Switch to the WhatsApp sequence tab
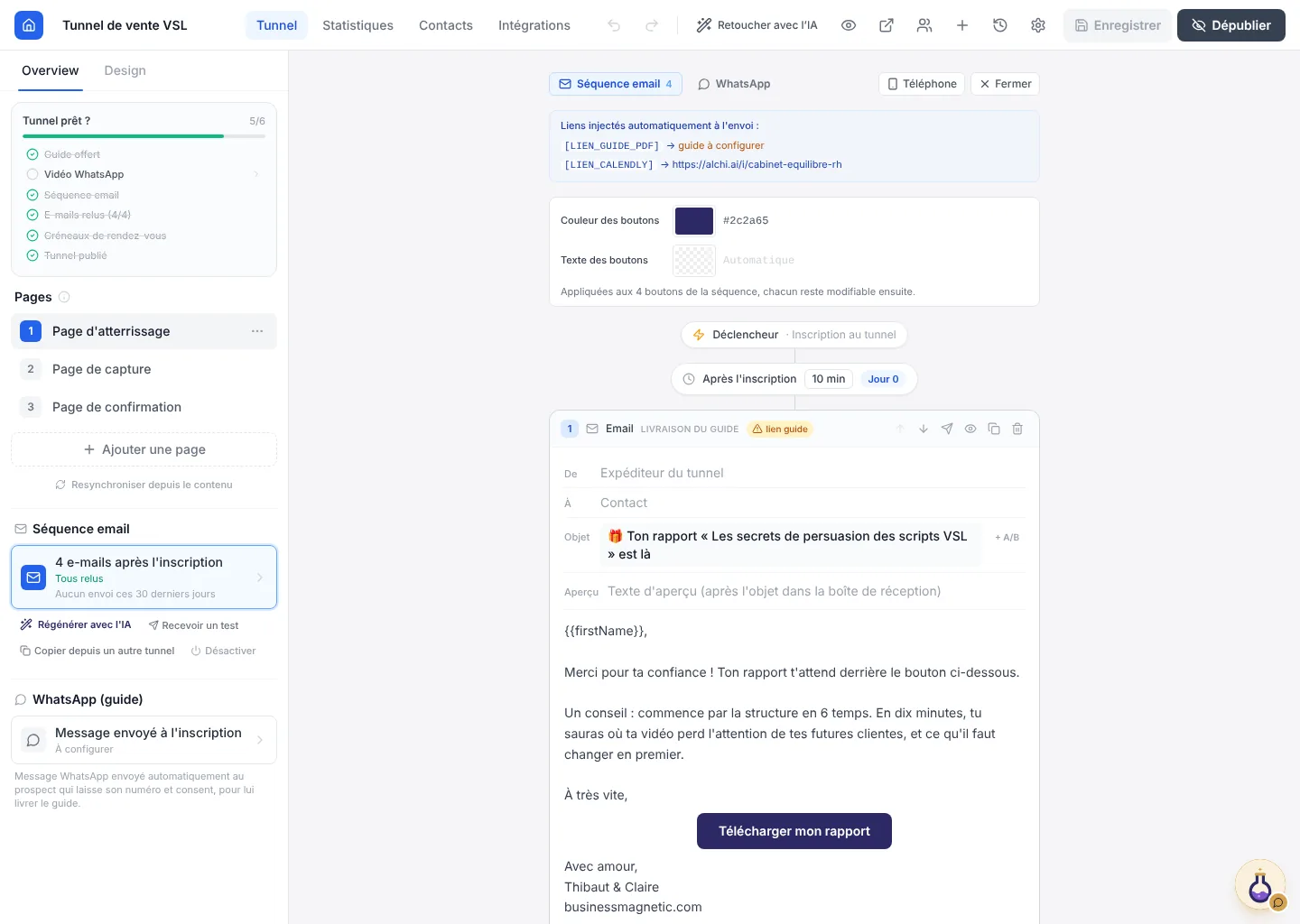Screen dimensions: 1300x924 click(x=734, y=84)
